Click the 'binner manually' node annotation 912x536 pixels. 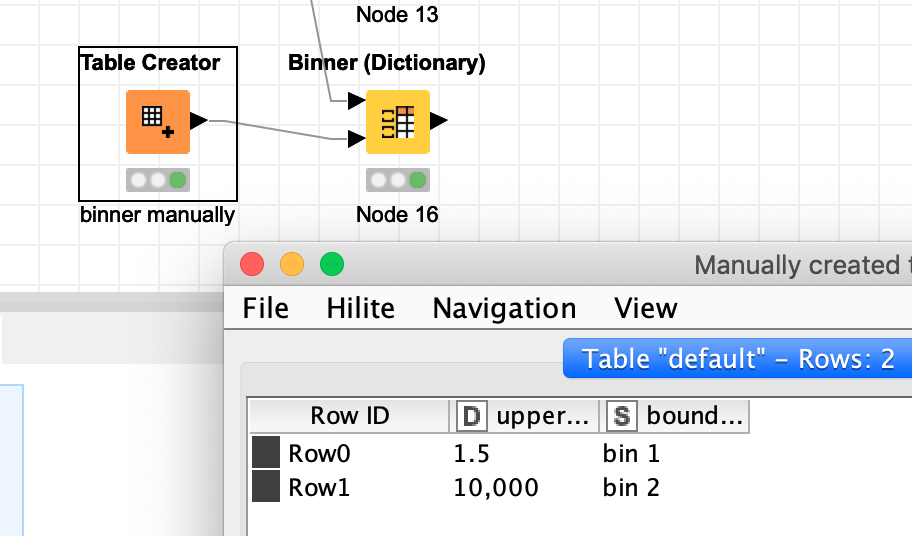click(x=157, y=215)
